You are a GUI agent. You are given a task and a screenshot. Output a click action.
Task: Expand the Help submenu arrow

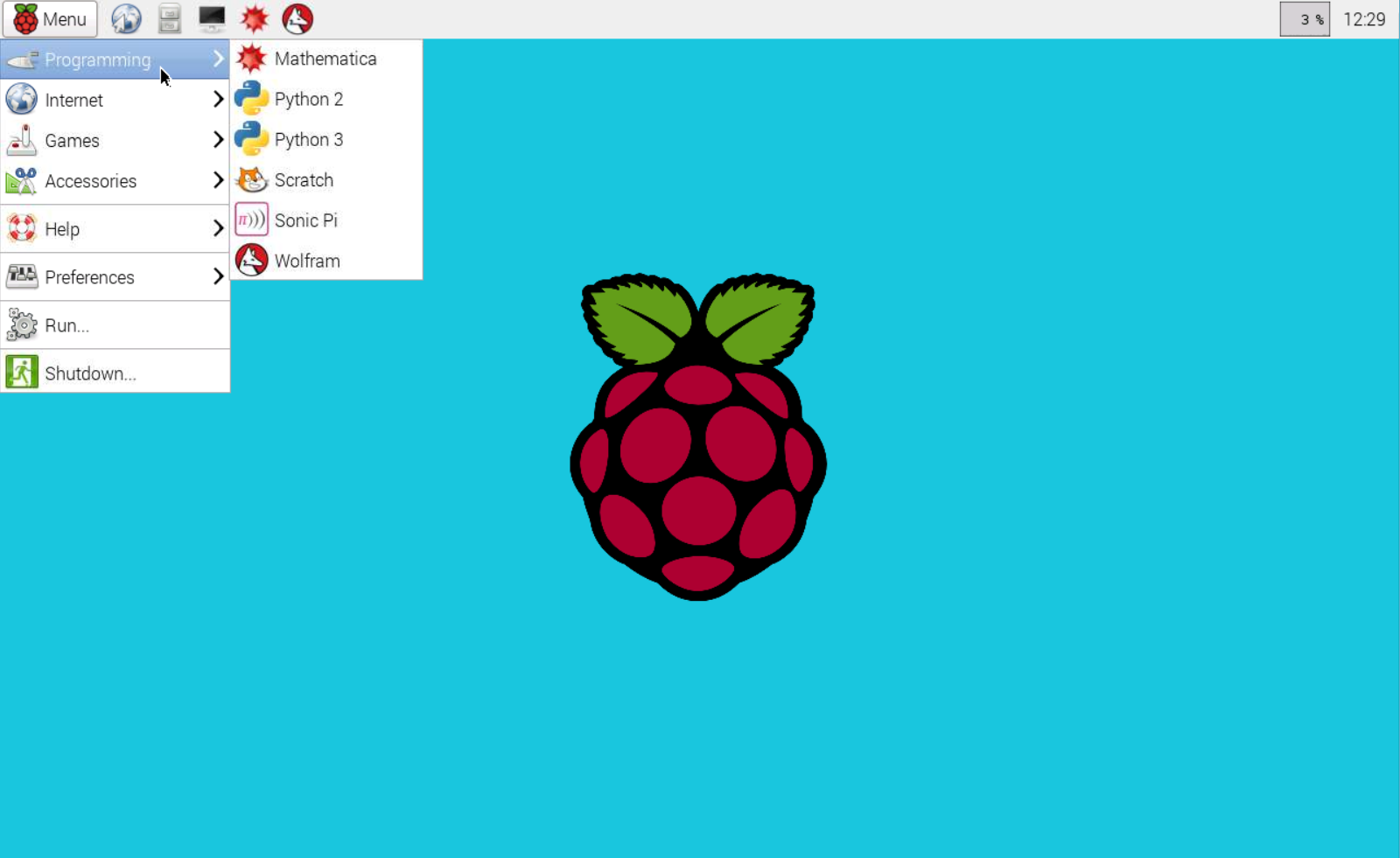[x=218, y=228]
